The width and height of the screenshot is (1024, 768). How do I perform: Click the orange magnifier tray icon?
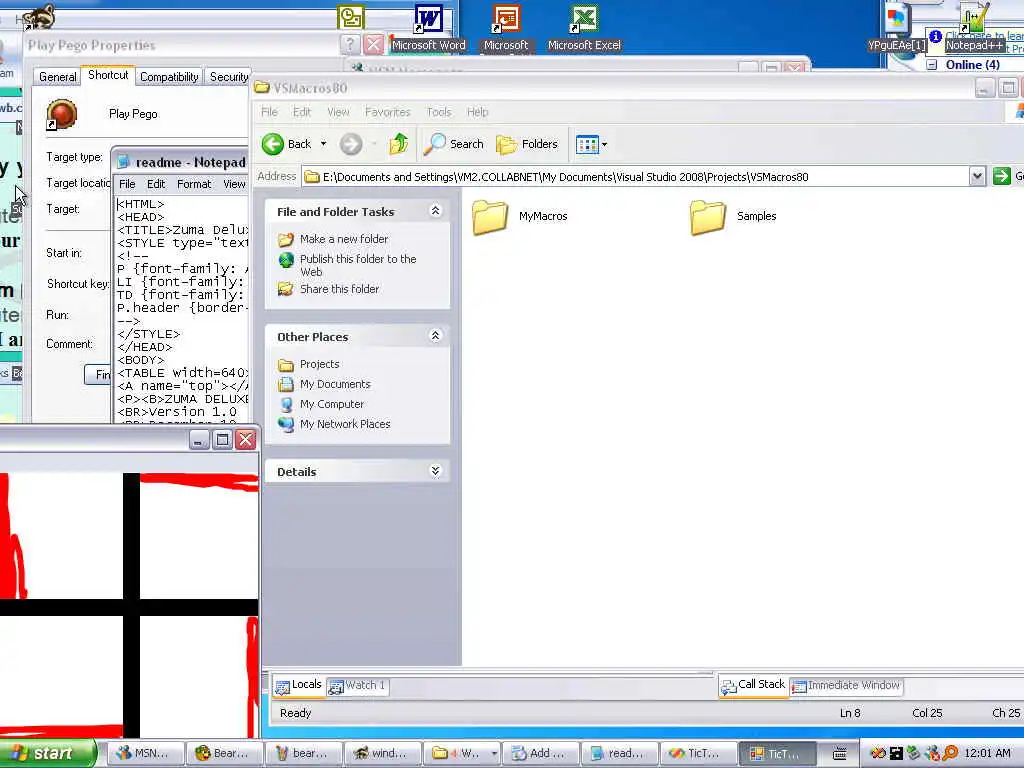pyautogui.click(x=950, y=753)
